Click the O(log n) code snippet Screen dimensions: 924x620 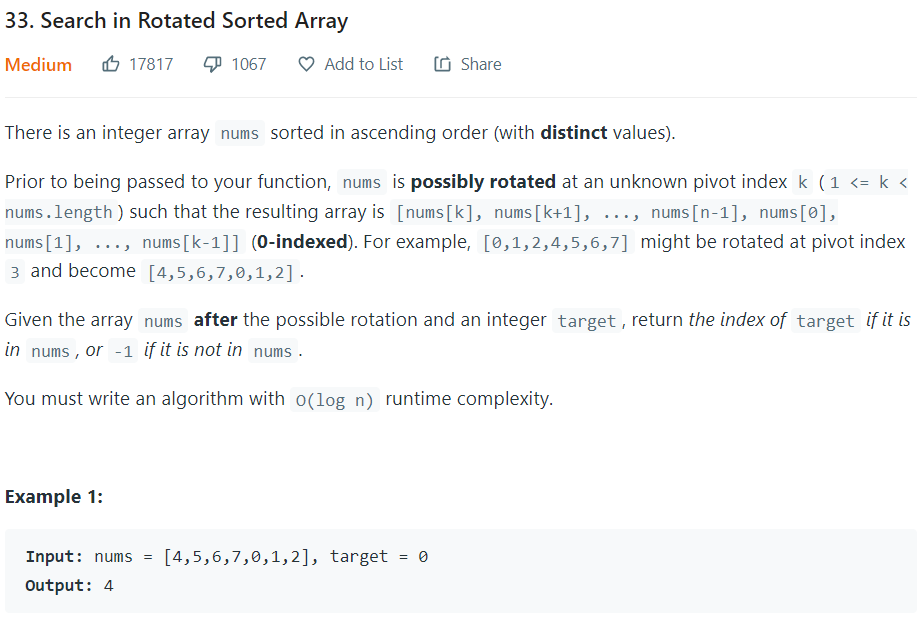click(x=335, y=400)
